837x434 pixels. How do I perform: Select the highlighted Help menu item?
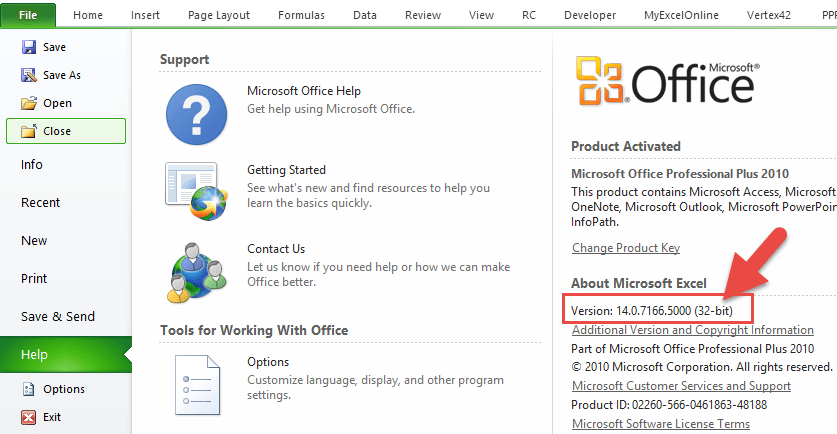point(66,354)
